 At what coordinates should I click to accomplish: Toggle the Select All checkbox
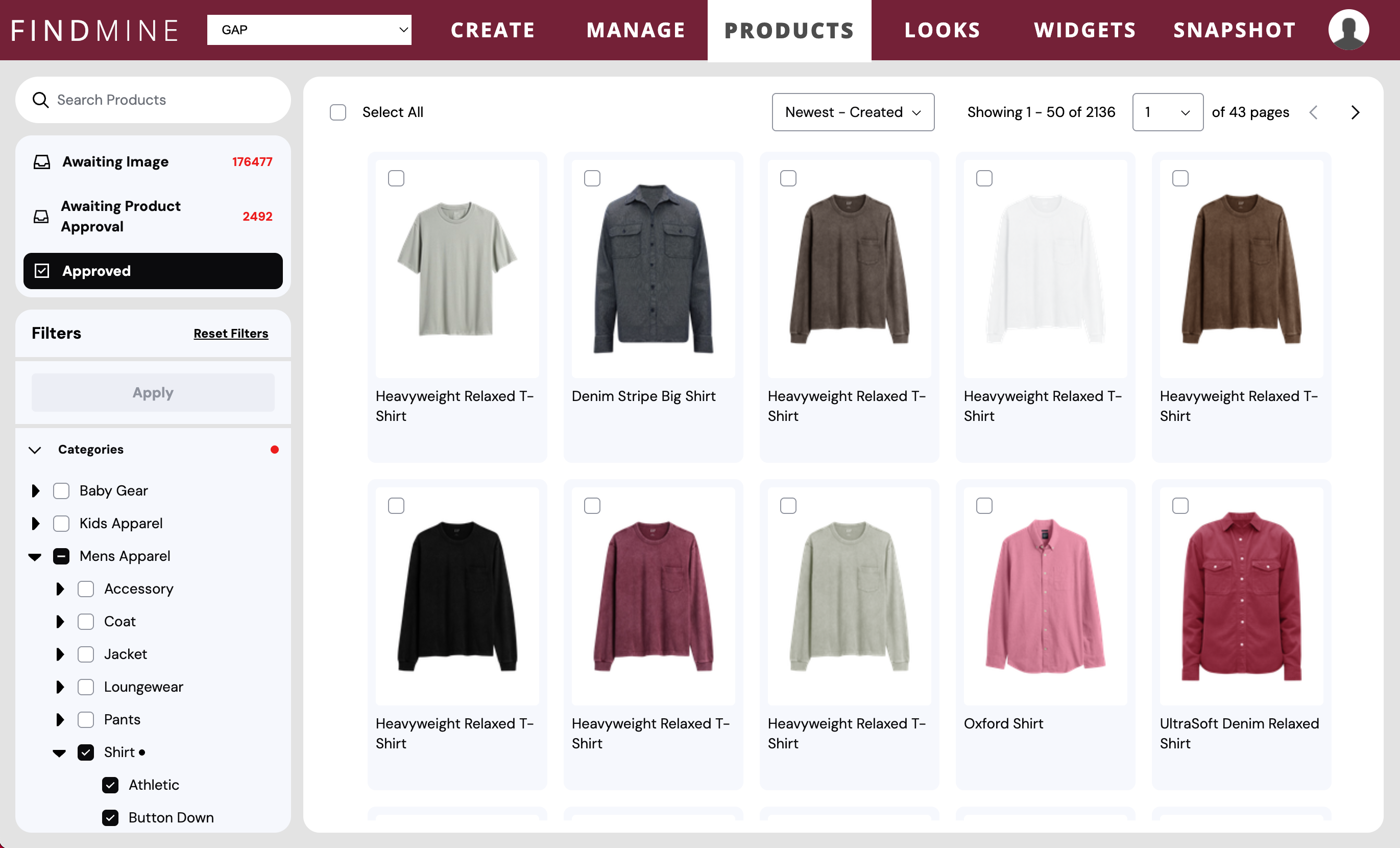[338, 112]
